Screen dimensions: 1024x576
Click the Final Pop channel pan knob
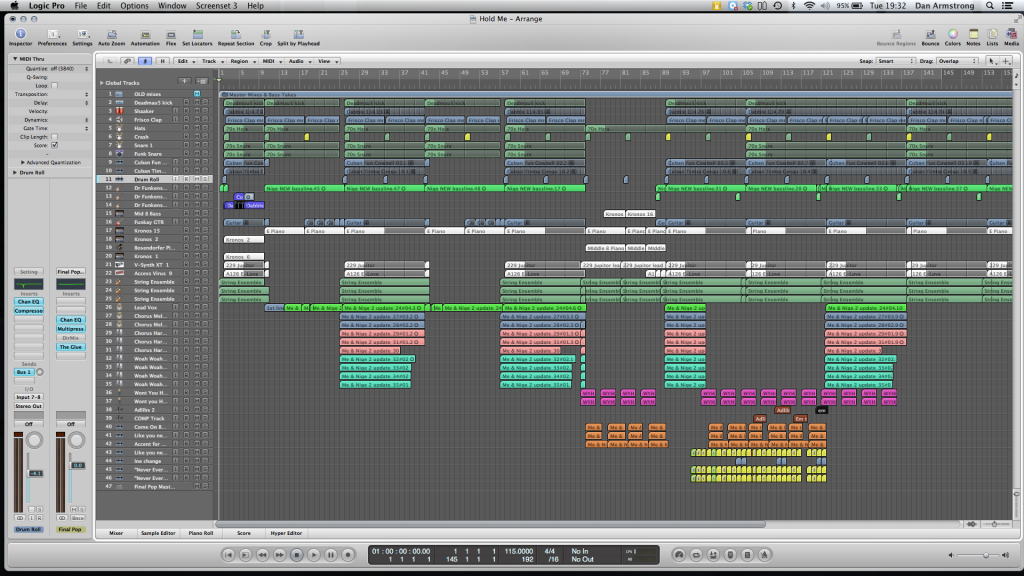(76, 441)
